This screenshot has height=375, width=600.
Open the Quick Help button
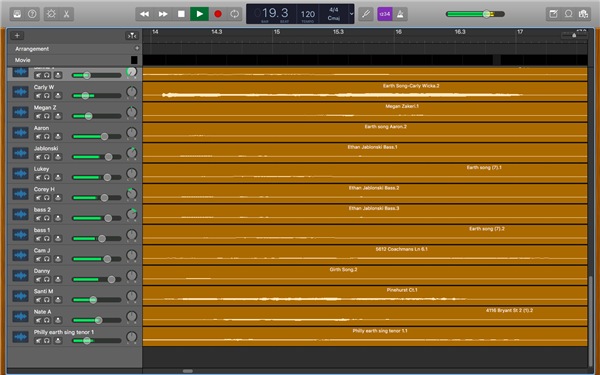point(32,14)
